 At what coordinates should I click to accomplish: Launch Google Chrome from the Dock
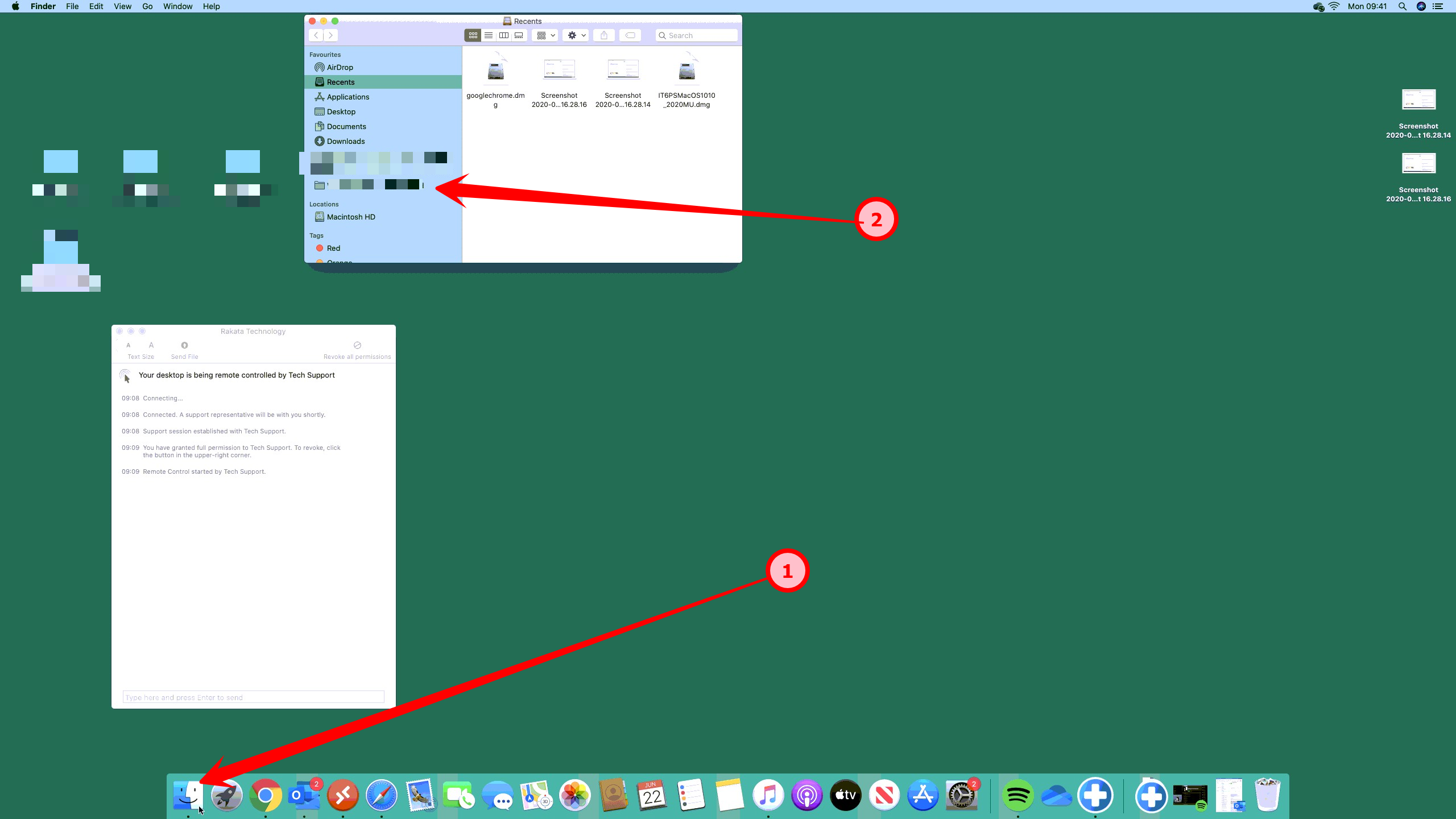[266, 795]
